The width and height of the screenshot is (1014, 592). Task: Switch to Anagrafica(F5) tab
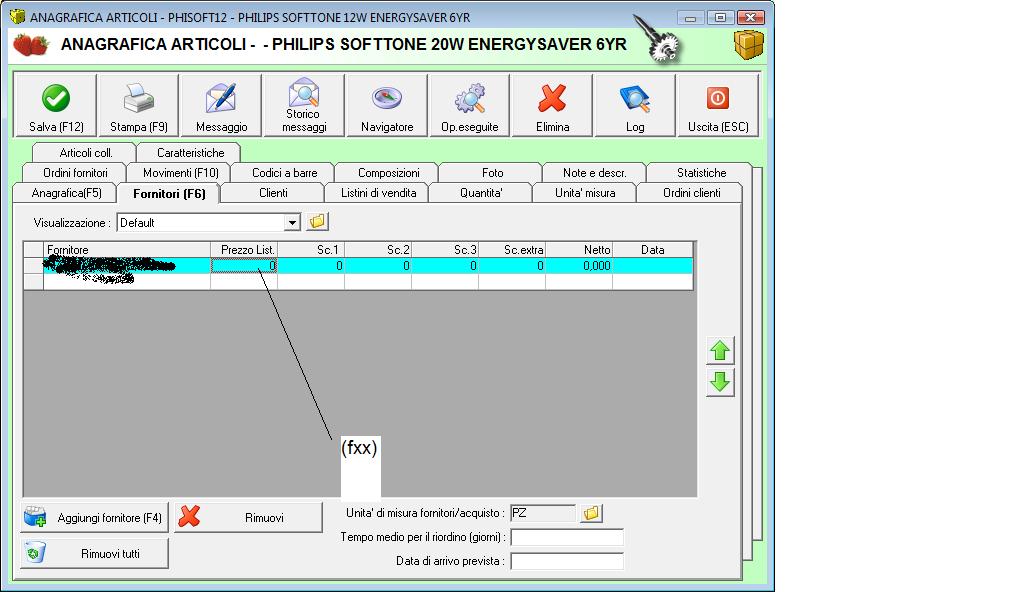coord(66,193)
